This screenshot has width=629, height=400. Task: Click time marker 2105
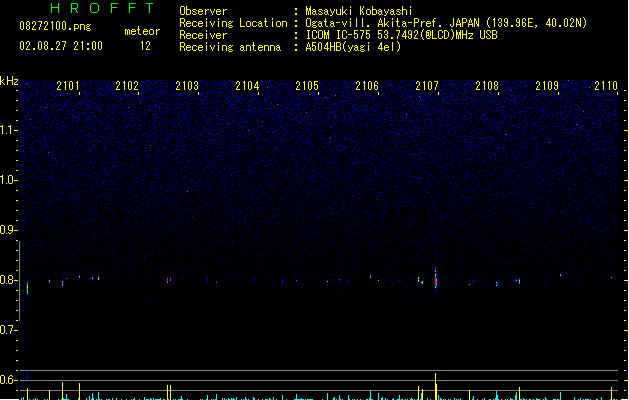click(x=307, y=86)
